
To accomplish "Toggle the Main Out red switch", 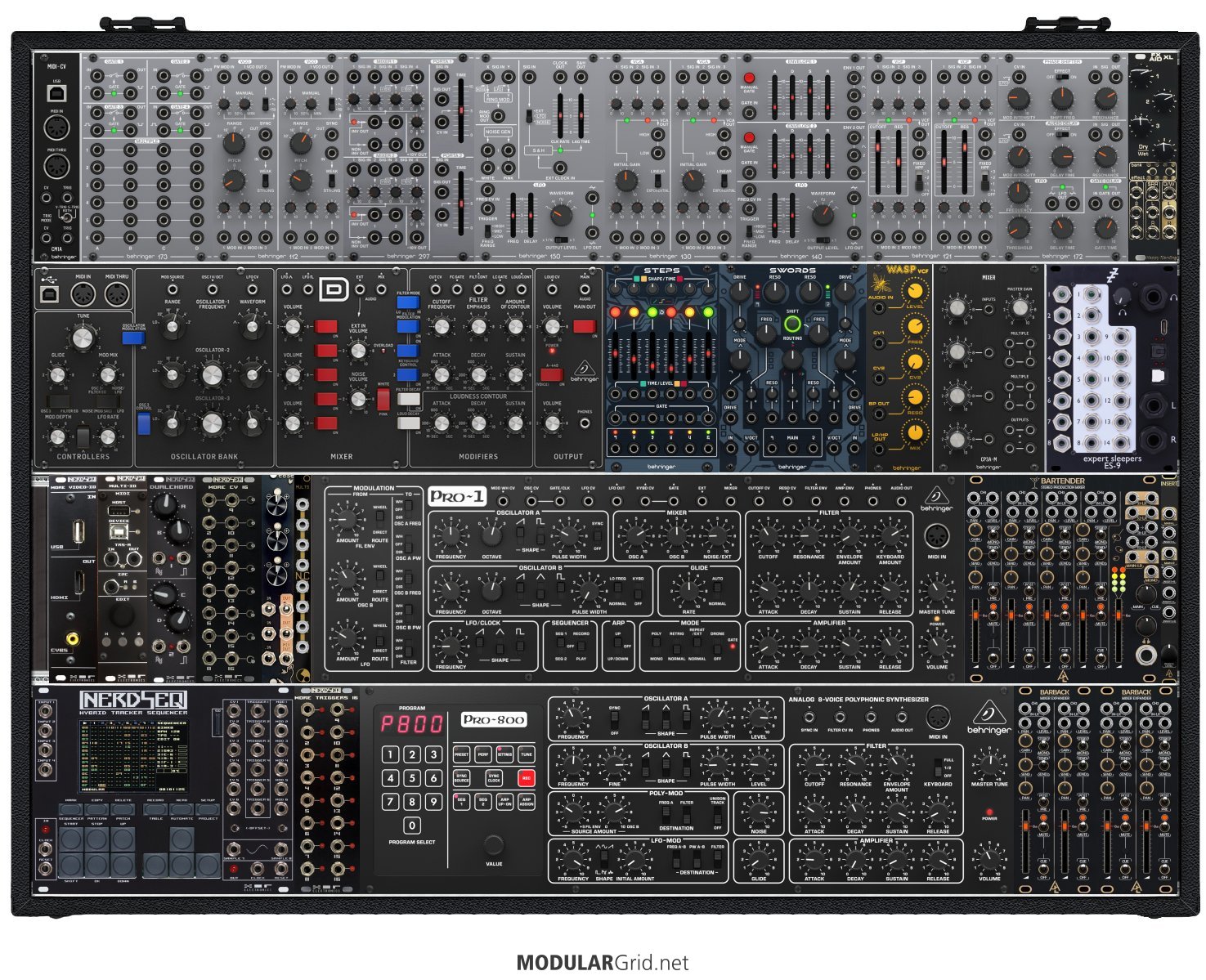I will click(584, 327).
